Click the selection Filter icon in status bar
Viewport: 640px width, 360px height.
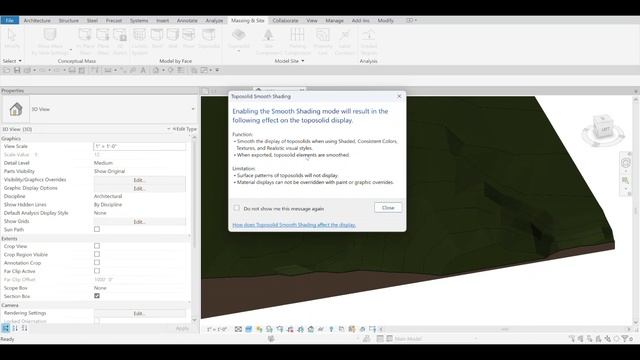point(625,338)
